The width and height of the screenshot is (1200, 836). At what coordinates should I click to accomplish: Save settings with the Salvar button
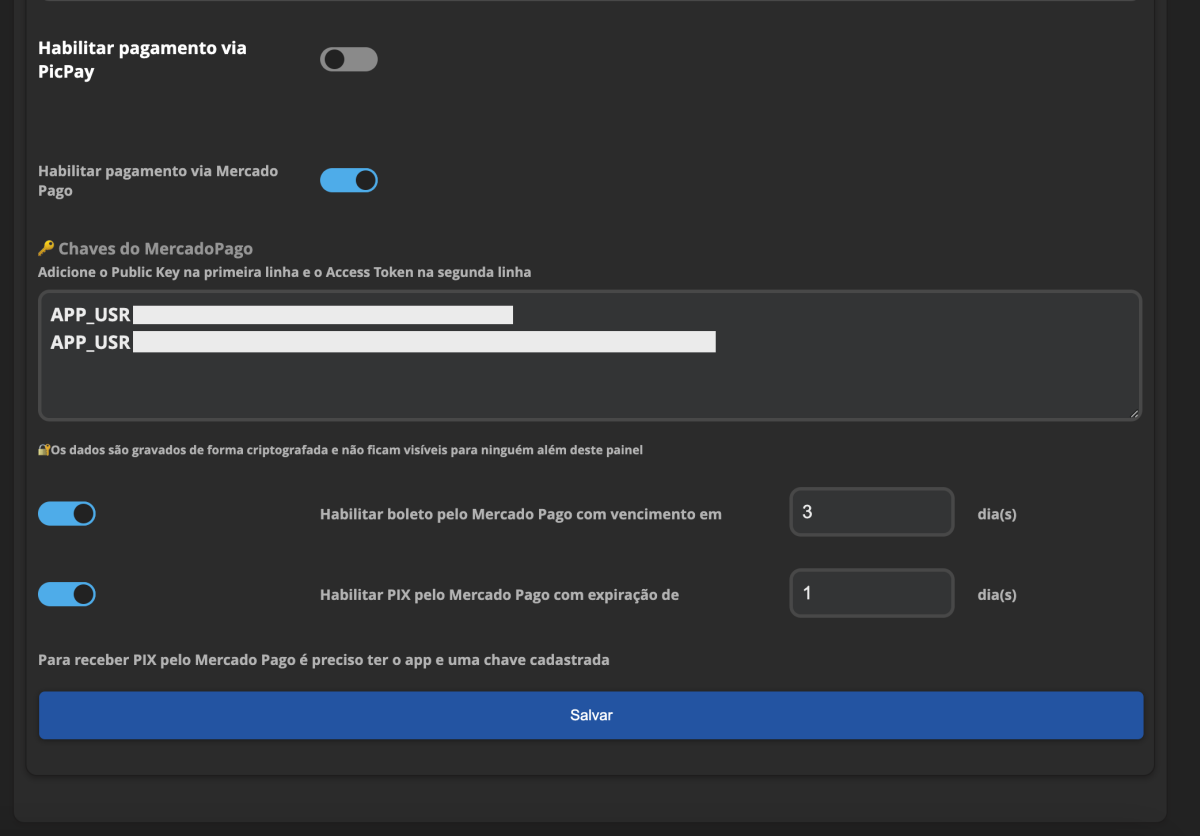click(591, 715)
